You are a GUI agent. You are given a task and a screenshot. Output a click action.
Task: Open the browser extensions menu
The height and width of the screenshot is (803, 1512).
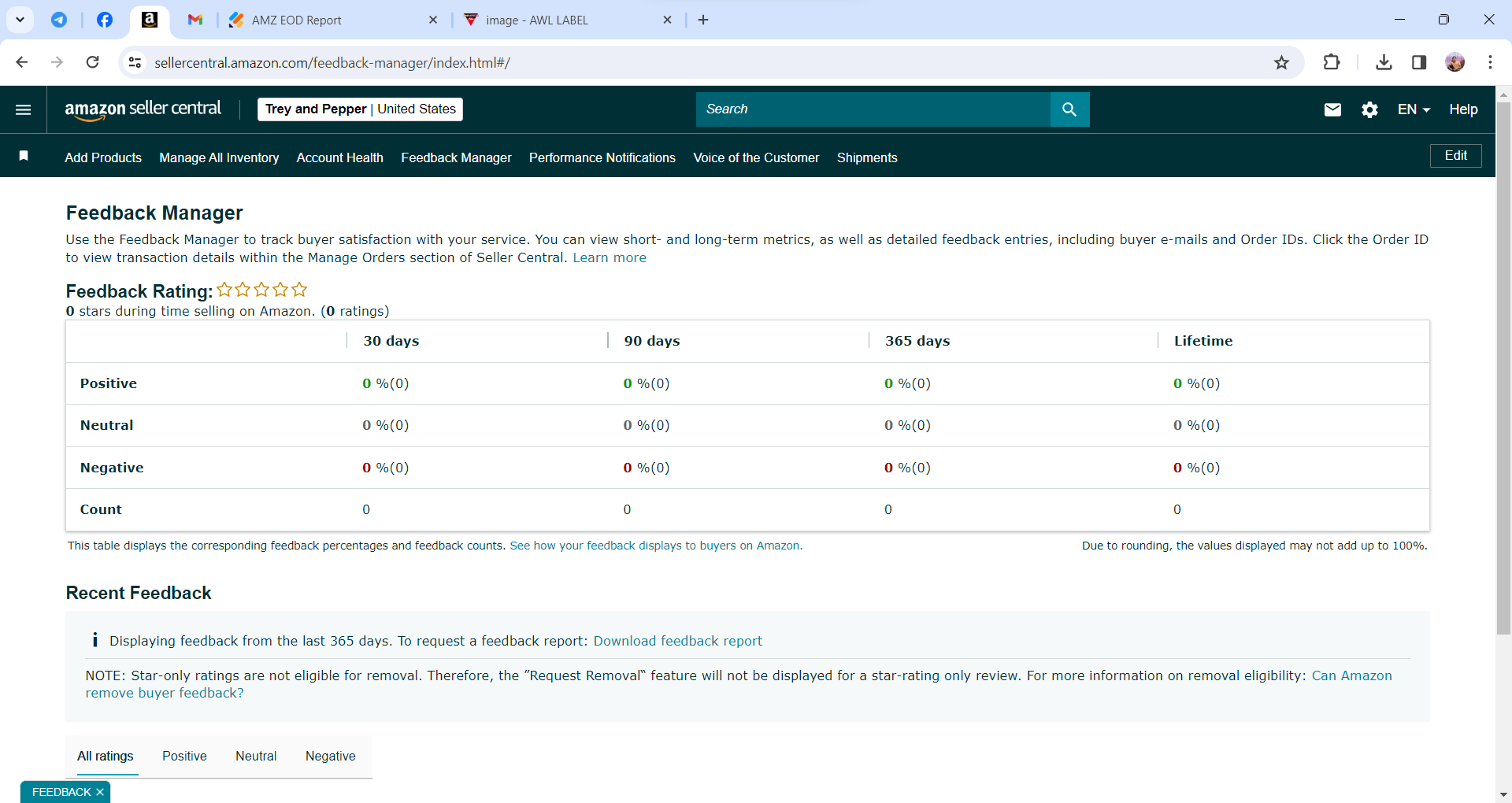point(1332,62)
